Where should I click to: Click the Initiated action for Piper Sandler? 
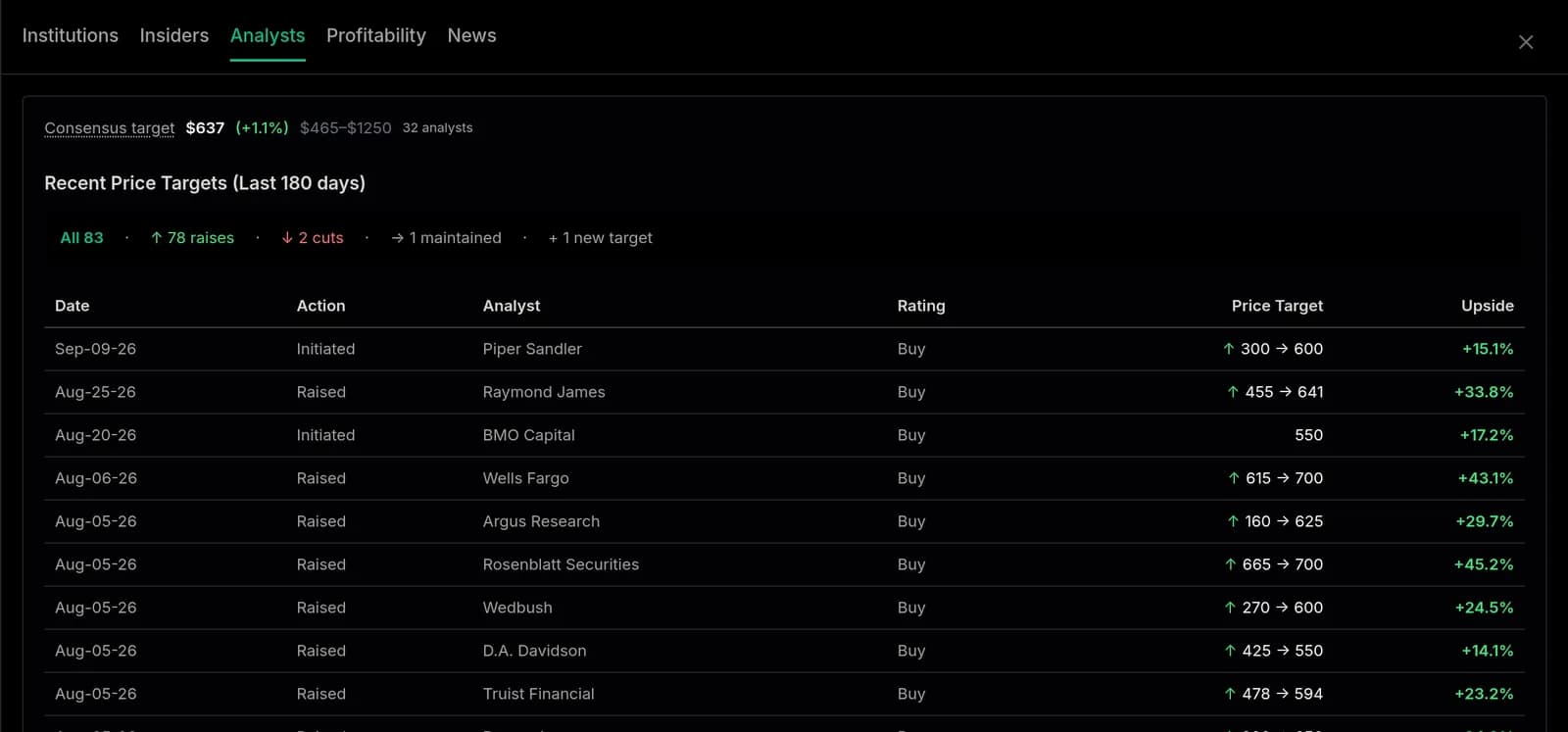pyautogui.click(x=326, y=349)
